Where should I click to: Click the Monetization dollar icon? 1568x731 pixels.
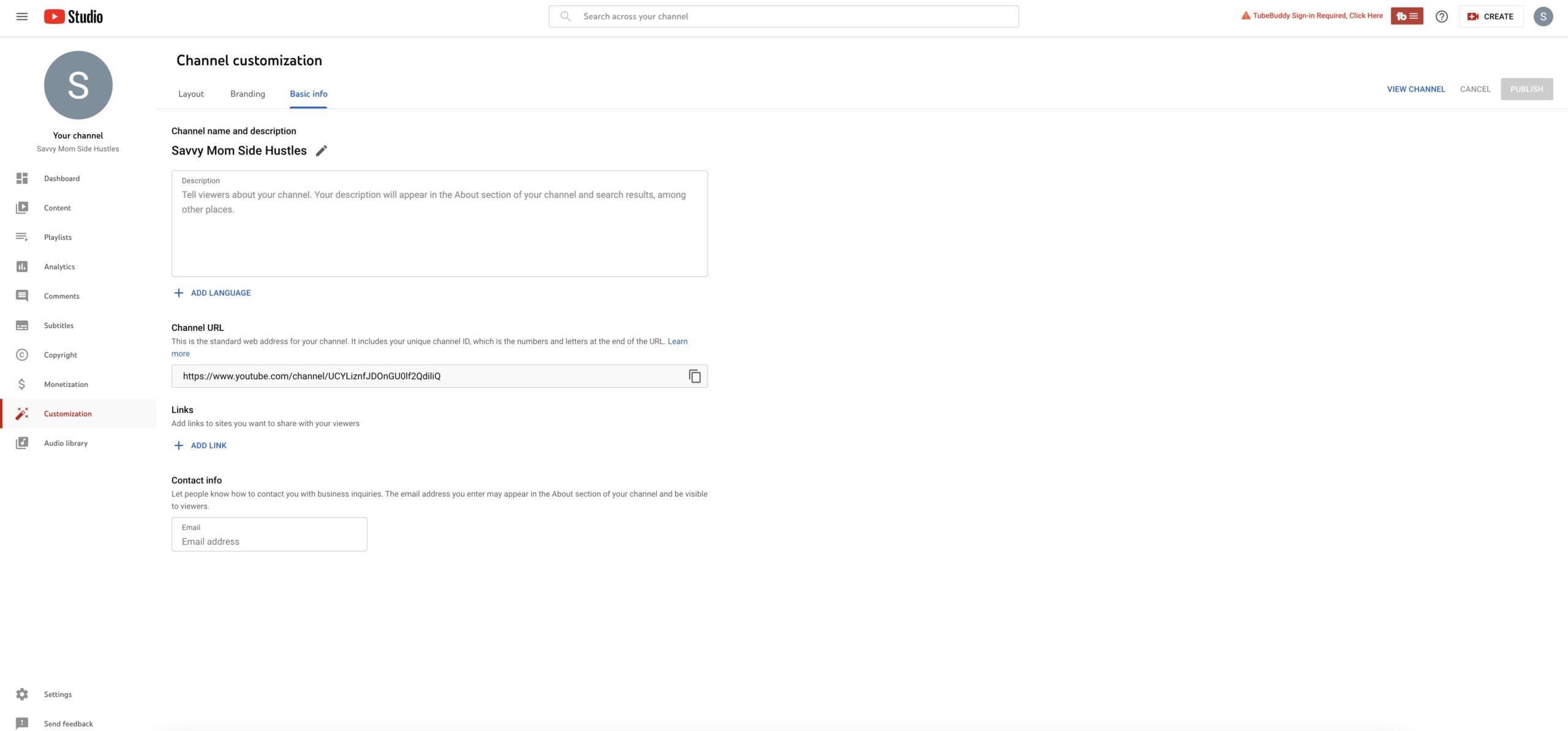(22, 384)
